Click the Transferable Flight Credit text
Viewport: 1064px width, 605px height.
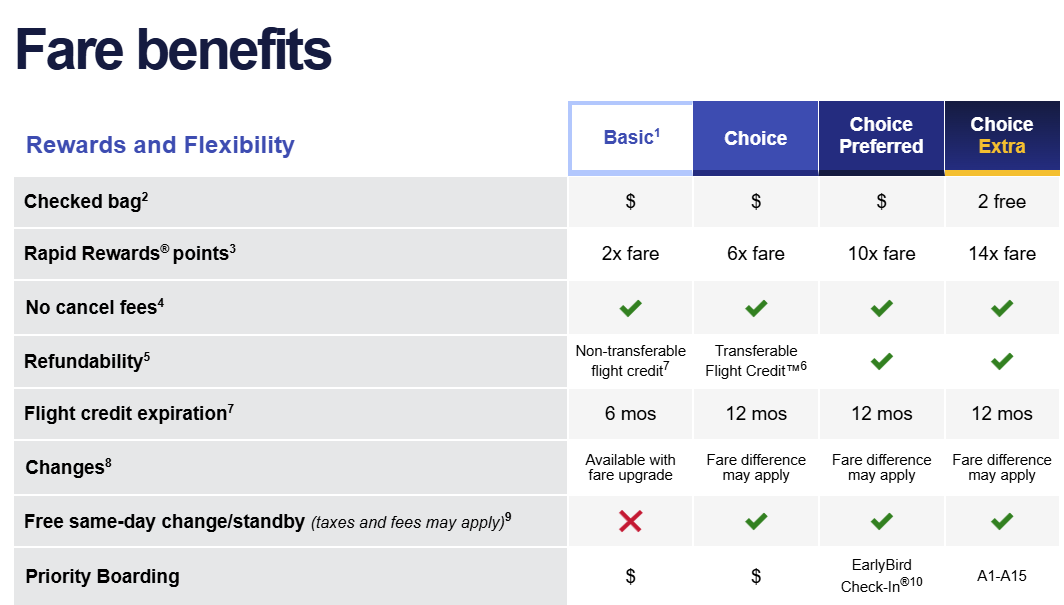tap(756, 361)
